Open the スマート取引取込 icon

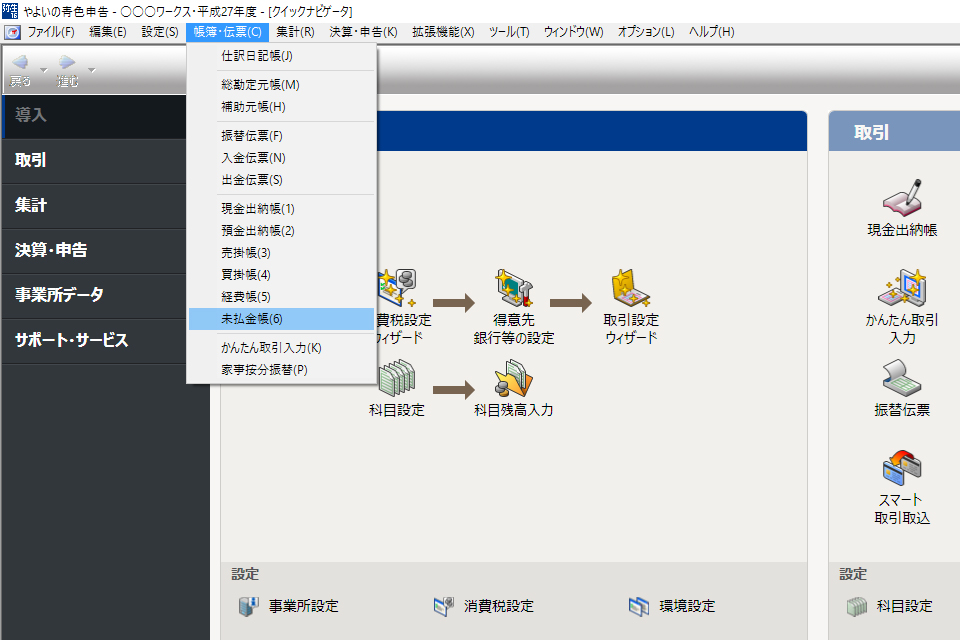tap(902, 469)
